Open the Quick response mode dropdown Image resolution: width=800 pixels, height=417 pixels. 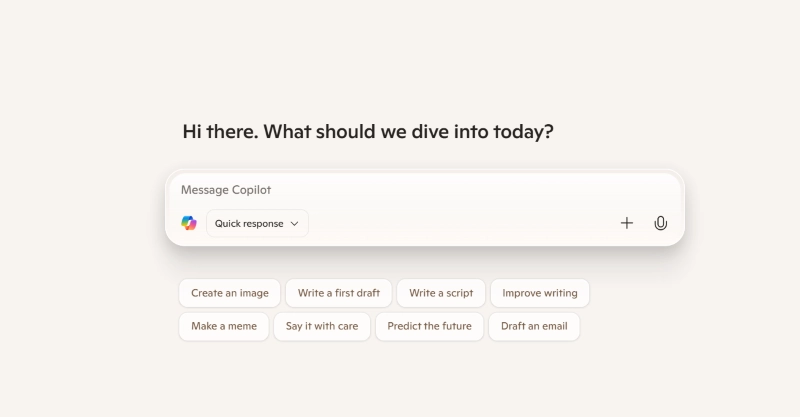pyautogui.click(x=257, y=223)
